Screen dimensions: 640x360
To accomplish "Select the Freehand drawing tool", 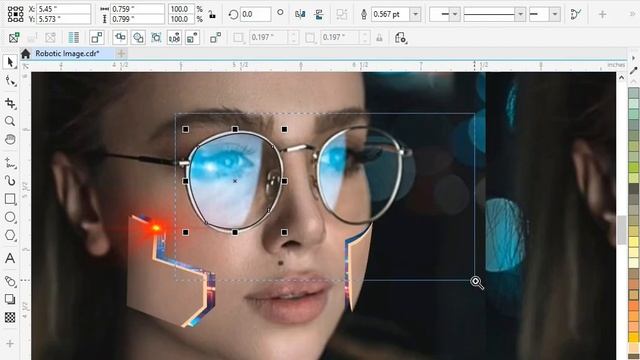I will (x=10, y=163).
